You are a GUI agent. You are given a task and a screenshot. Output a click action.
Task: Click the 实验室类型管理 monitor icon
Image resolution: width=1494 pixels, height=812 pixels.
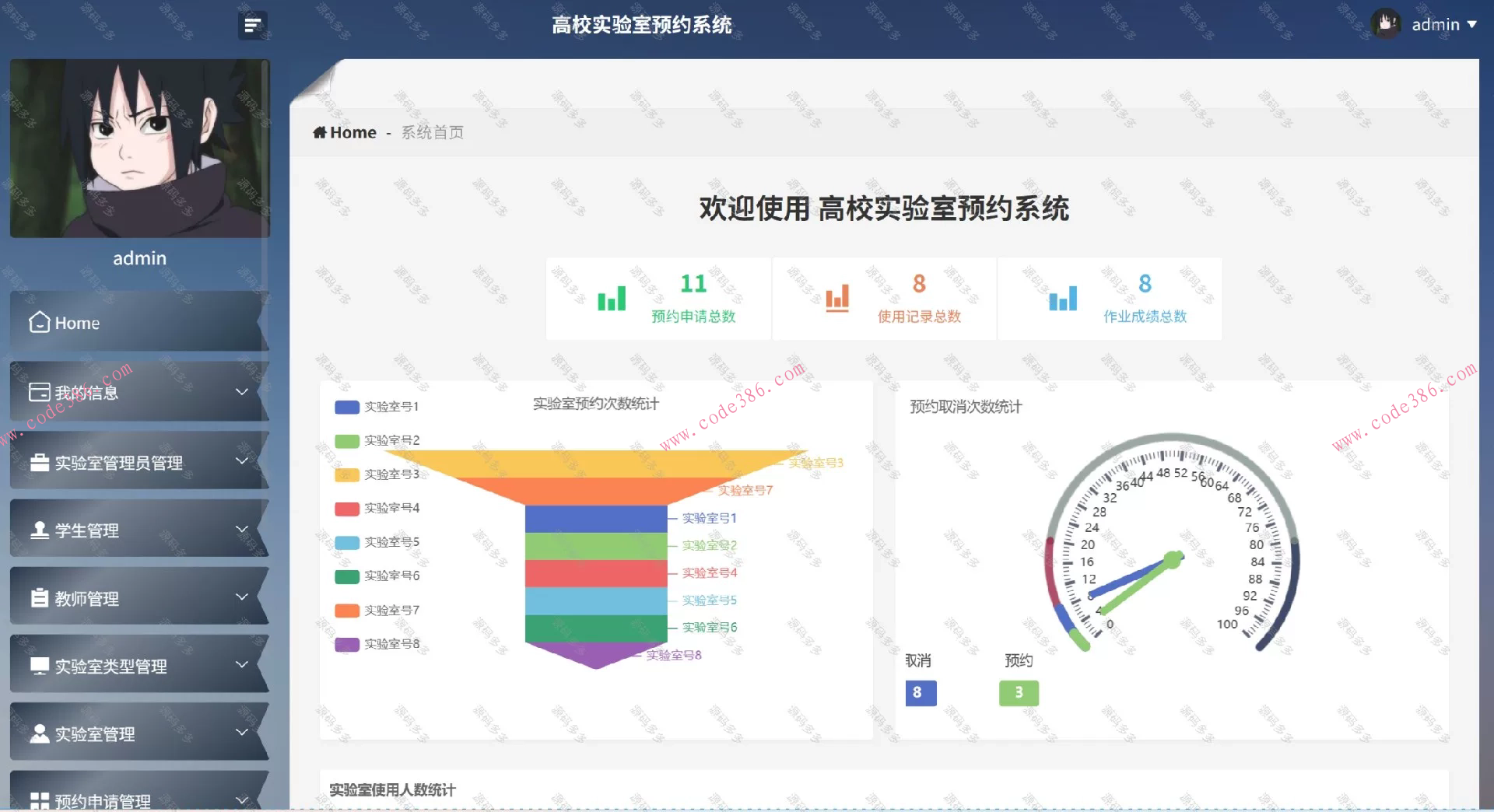coord(39,667)
